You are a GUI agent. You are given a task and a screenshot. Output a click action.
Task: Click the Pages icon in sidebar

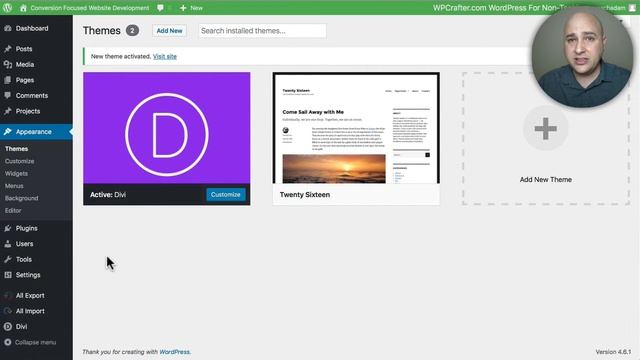(x=8, y=80)
